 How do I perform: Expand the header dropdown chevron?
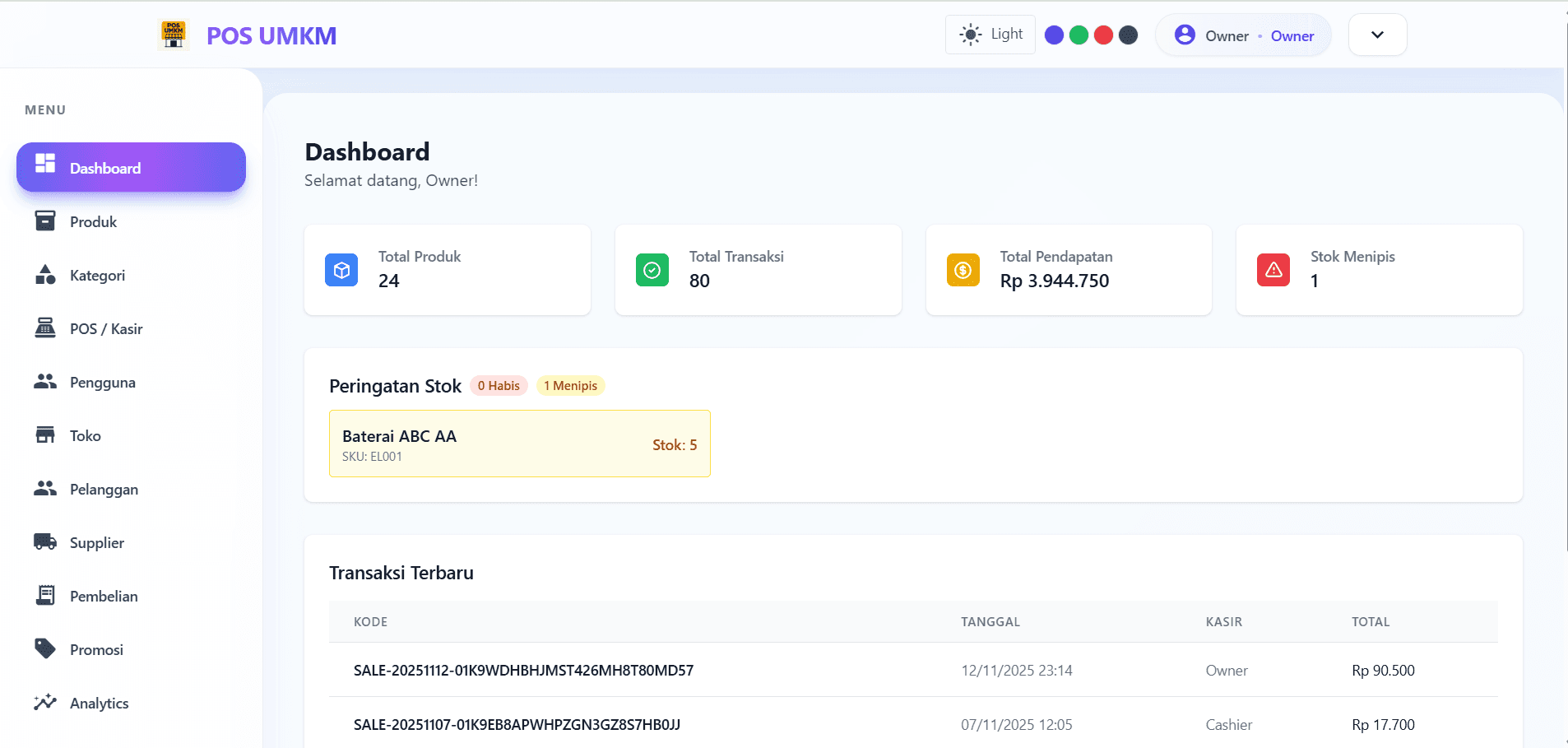click(1377, 35)
